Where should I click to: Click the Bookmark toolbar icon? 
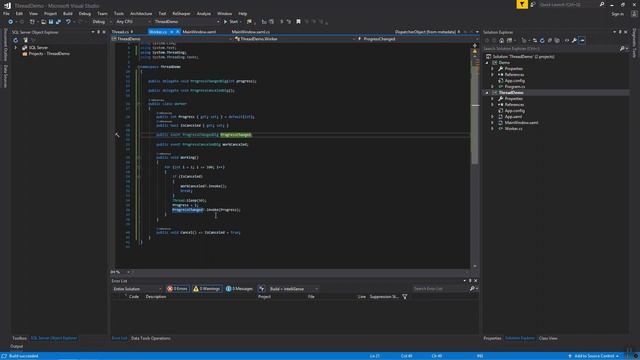298,22
